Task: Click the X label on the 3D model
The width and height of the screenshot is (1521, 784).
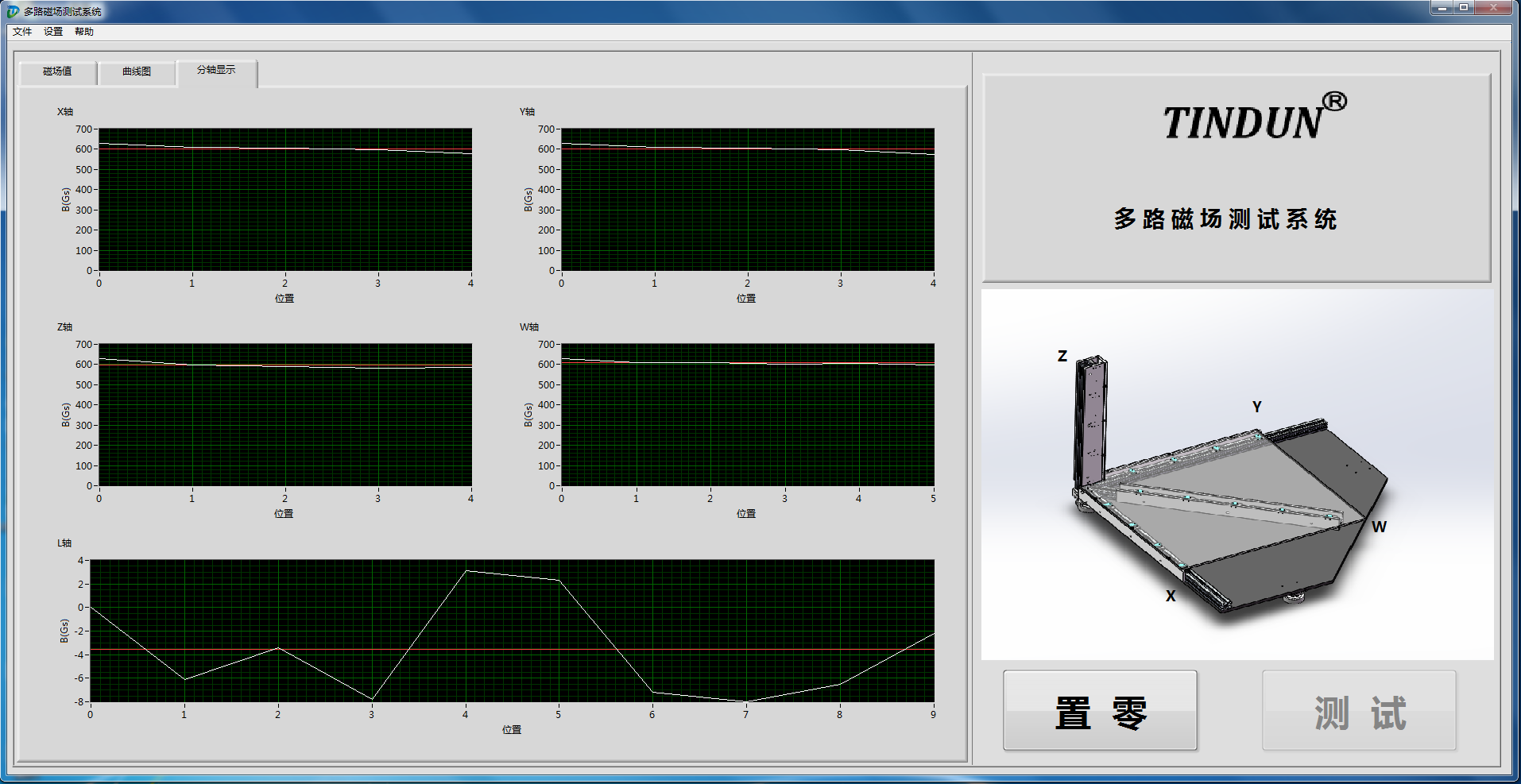Action: click(x=1171, y=596)
